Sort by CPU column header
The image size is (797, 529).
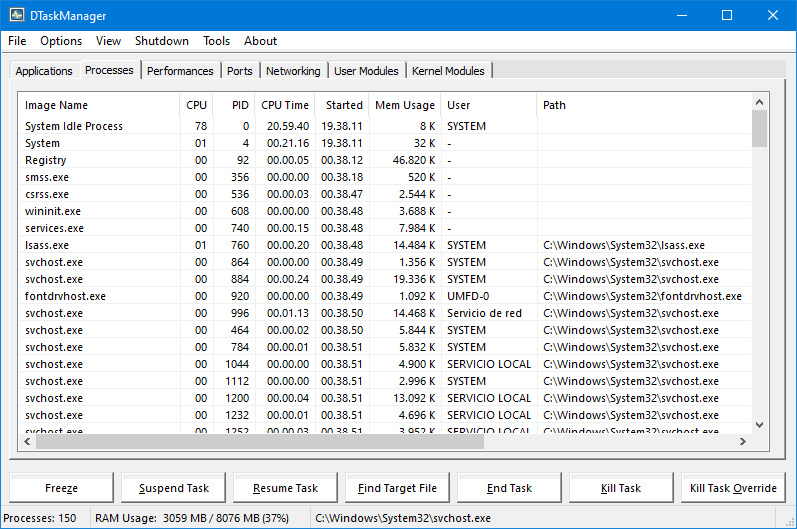click(196, 105)
